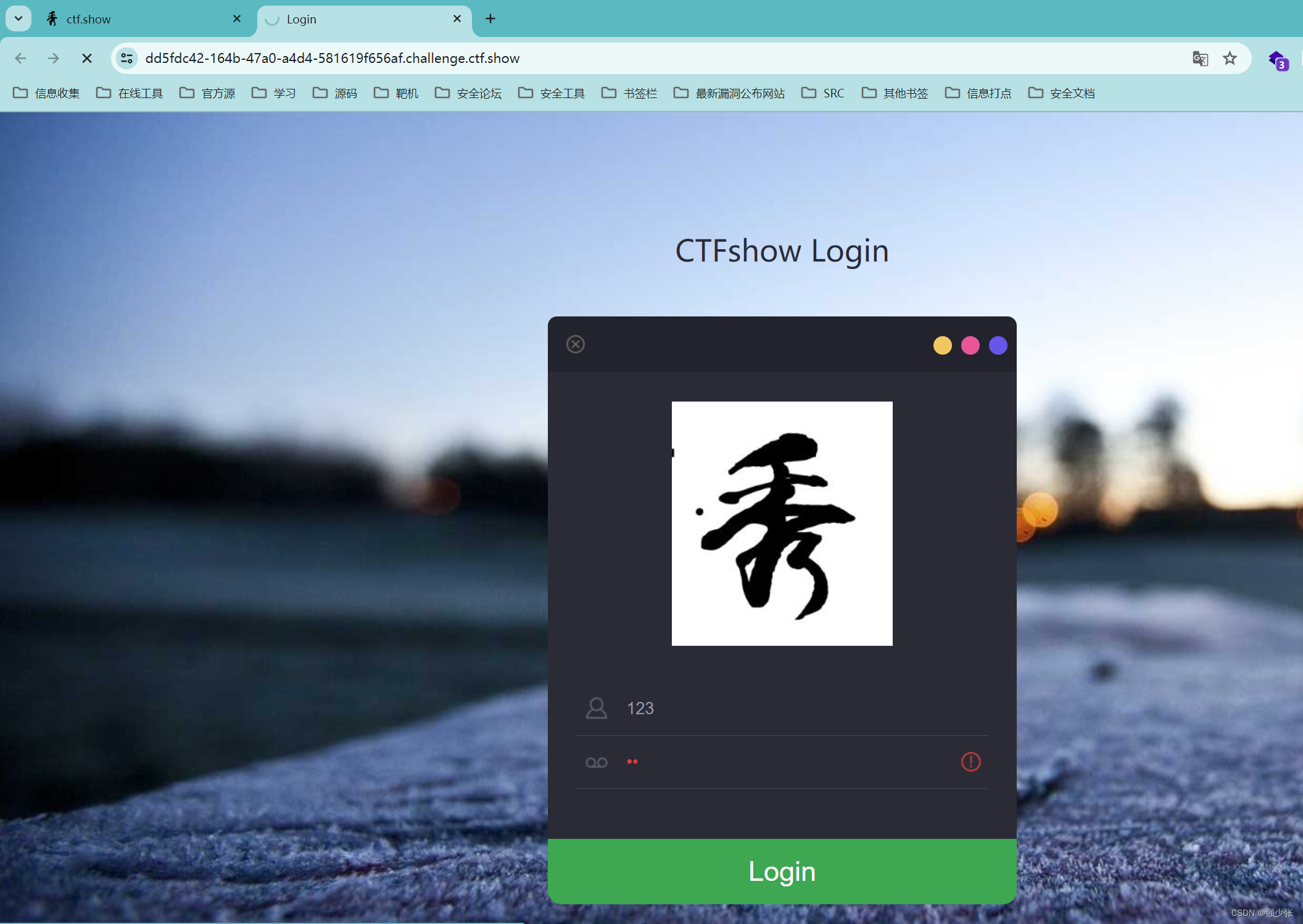Click the pink dot in login panel

(x=970, y=345)
